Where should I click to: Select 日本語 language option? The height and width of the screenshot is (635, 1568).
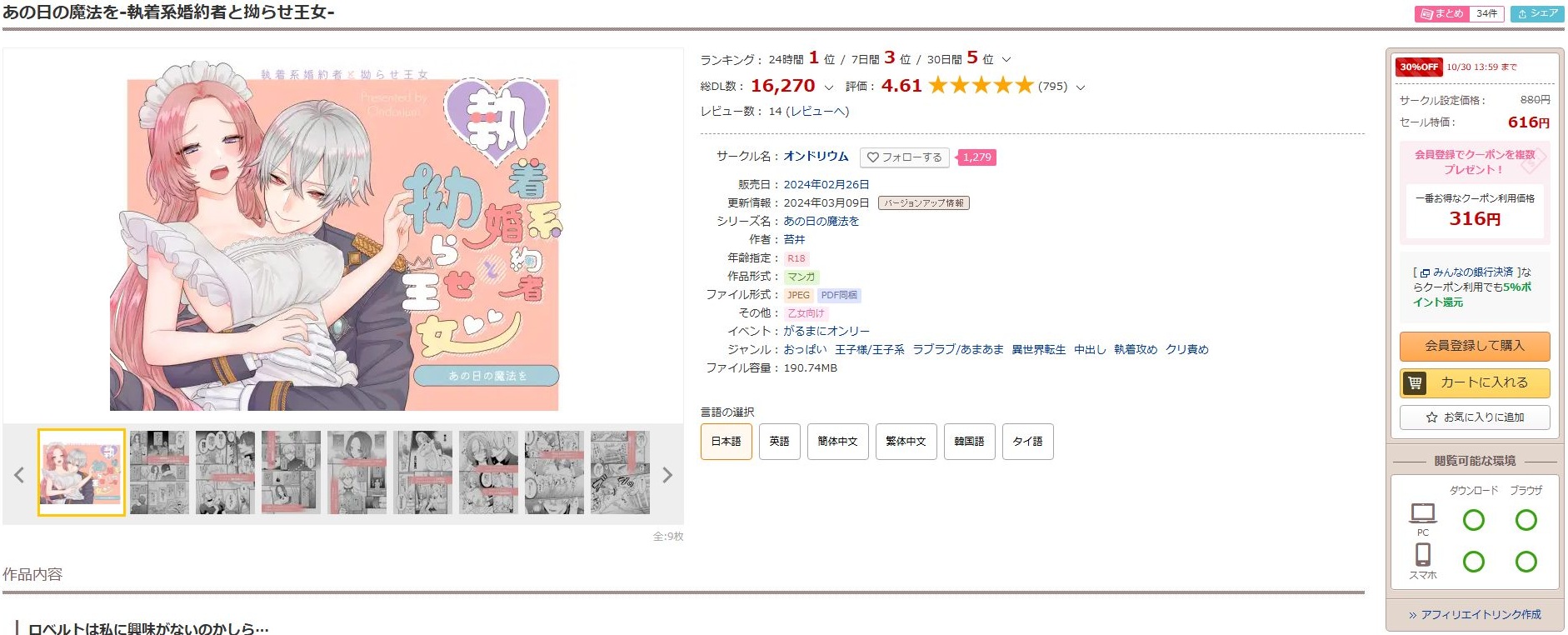[x=726, y=442]
